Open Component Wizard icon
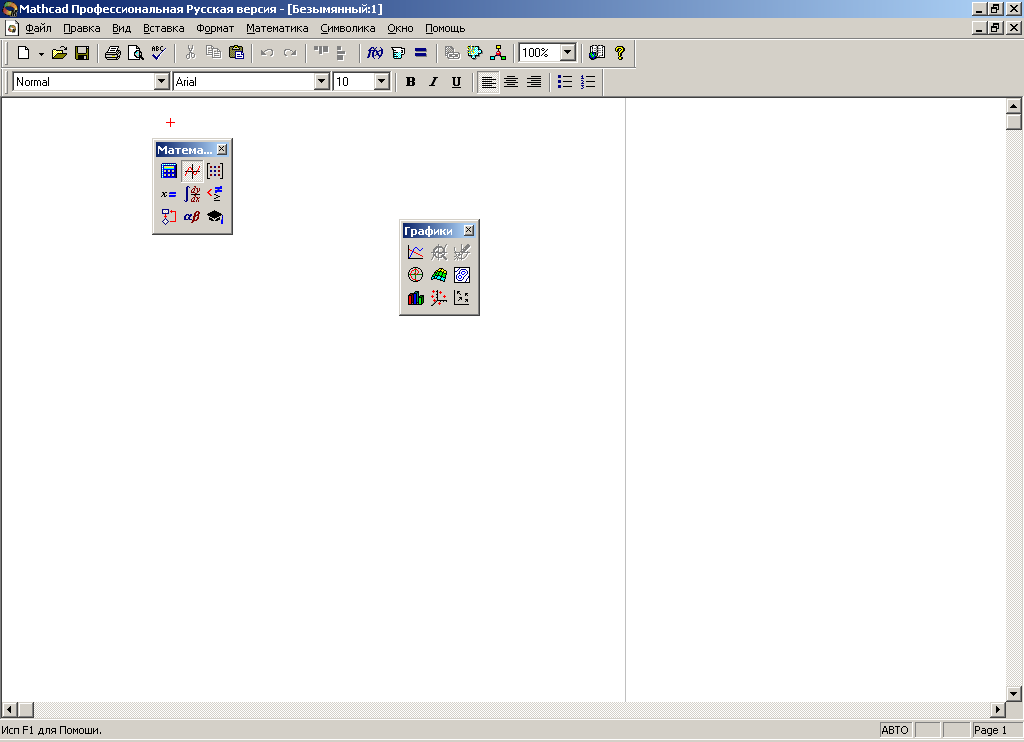This screenshot has width=1024, height=742. pos(475,53)
